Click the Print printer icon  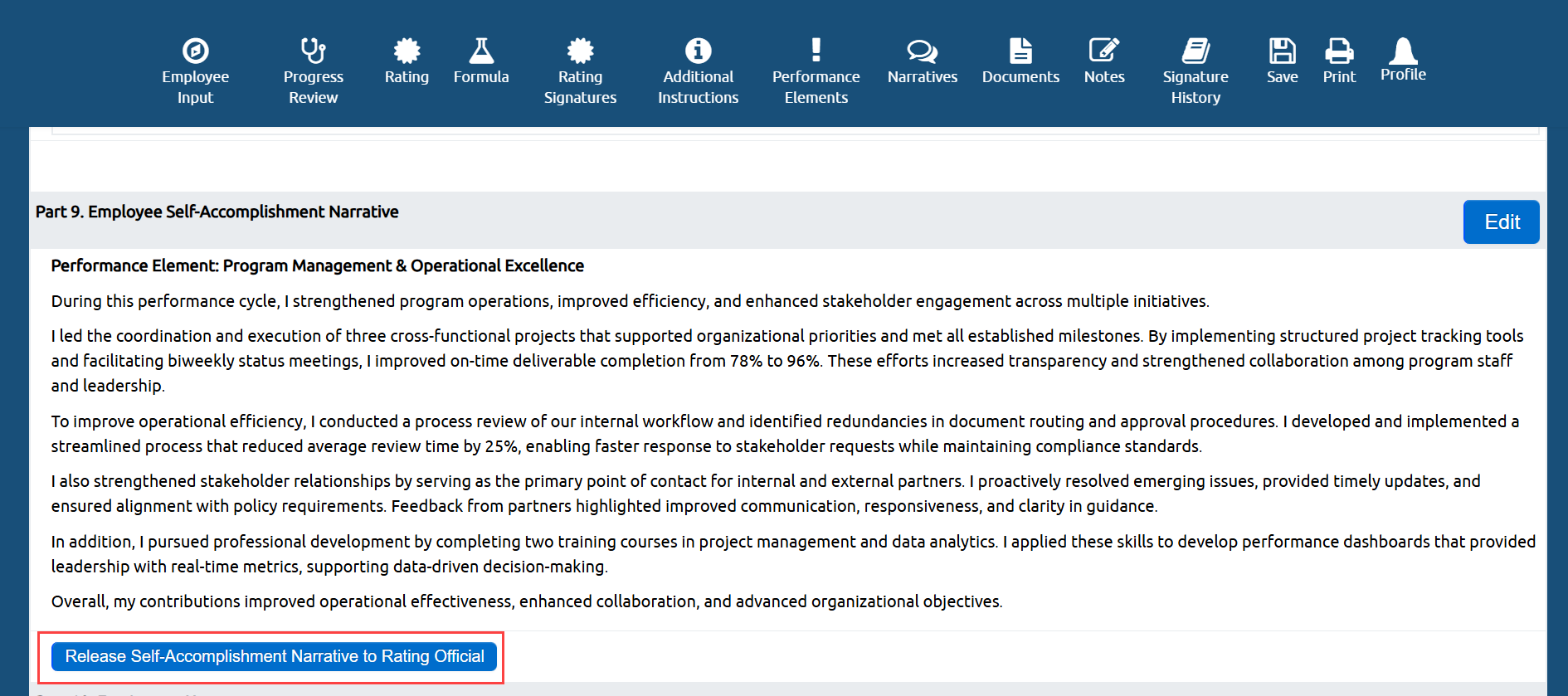(x=1339, y=51)
